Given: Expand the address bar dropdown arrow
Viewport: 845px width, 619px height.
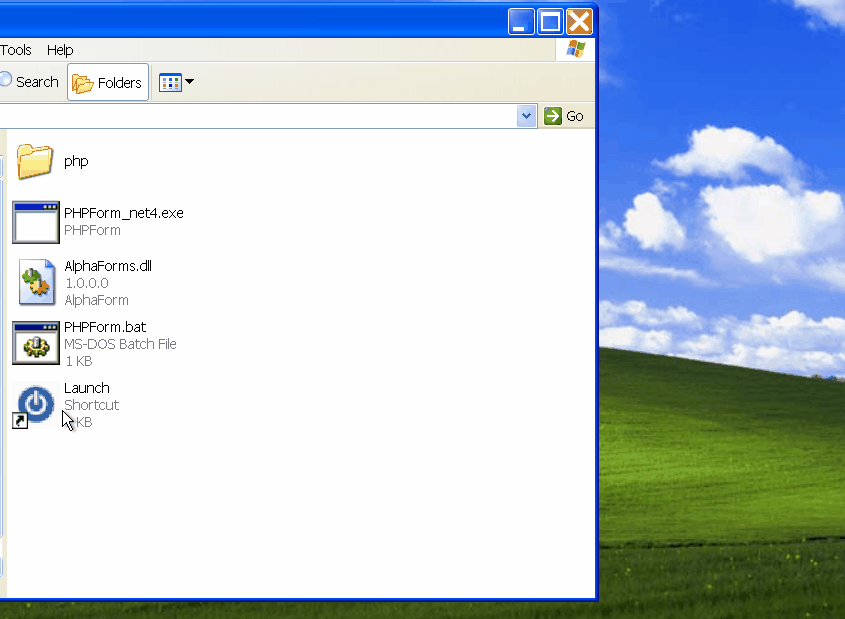Looking at the screenshot, I should [527, 116].
